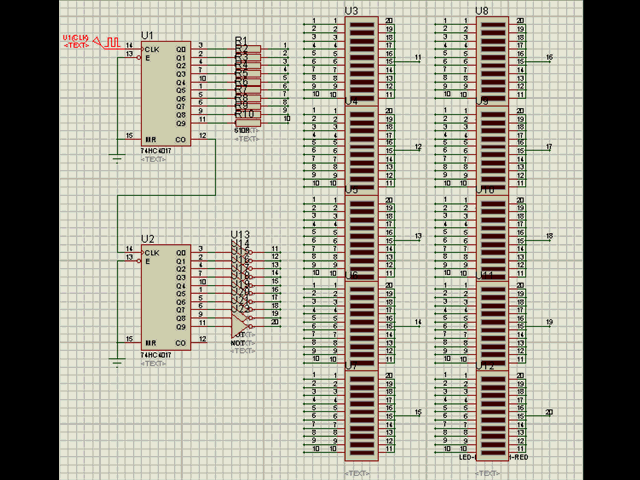Click terminal label 11 right of U3
This screenshot has height=480, width=640.
[418, 58]
